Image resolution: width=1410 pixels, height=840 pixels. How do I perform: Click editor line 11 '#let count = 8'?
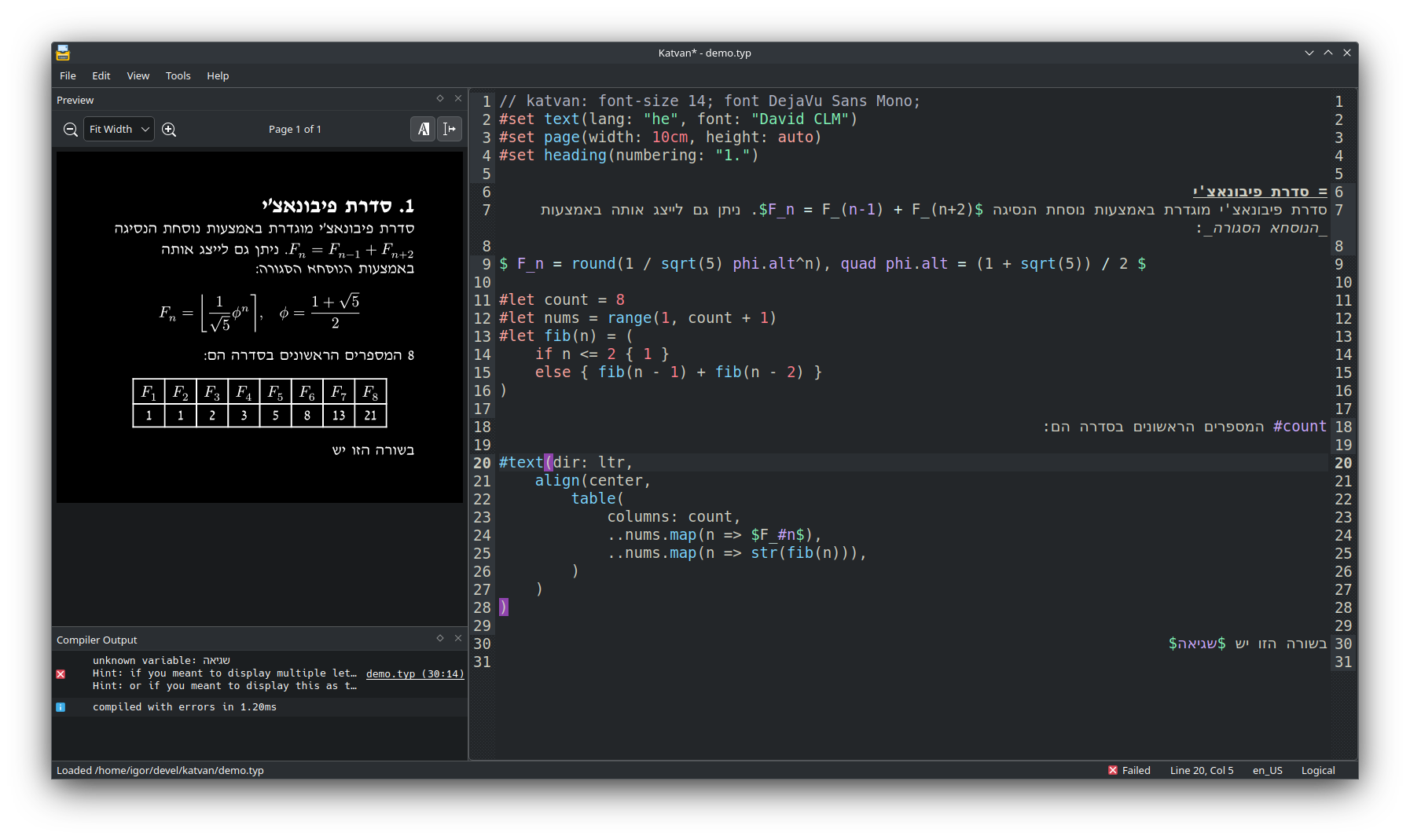click(562, 300)
